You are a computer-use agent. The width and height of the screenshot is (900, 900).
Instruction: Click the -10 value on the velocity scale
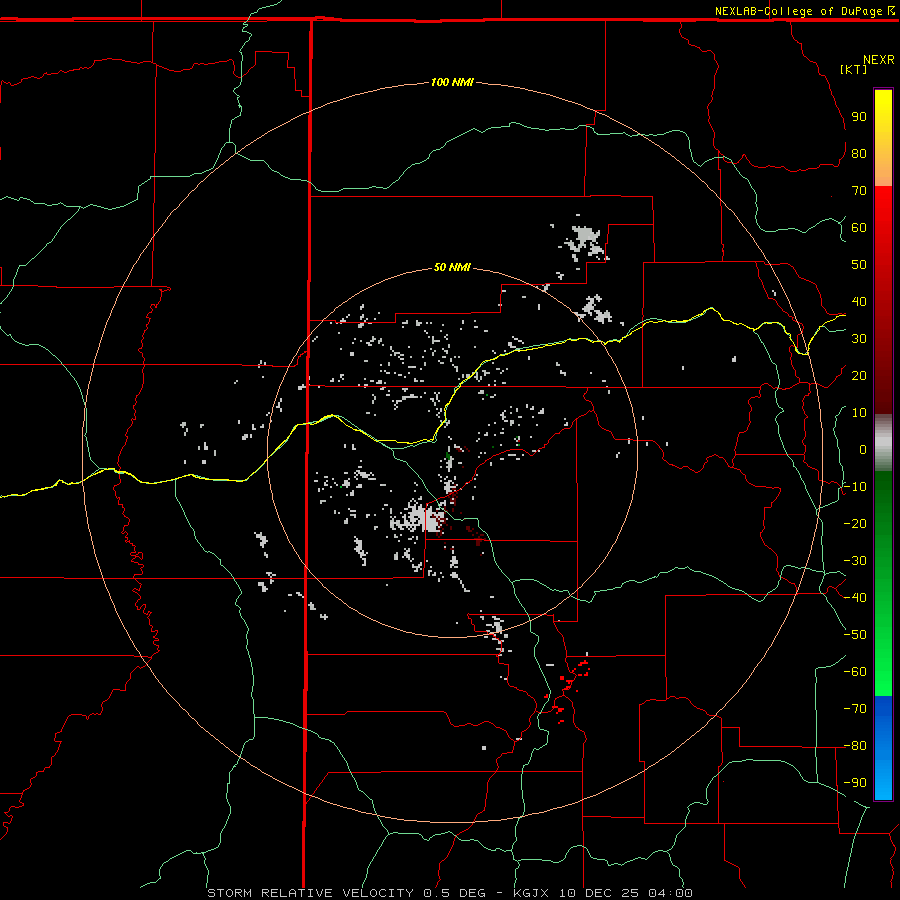tap(855, 487)
